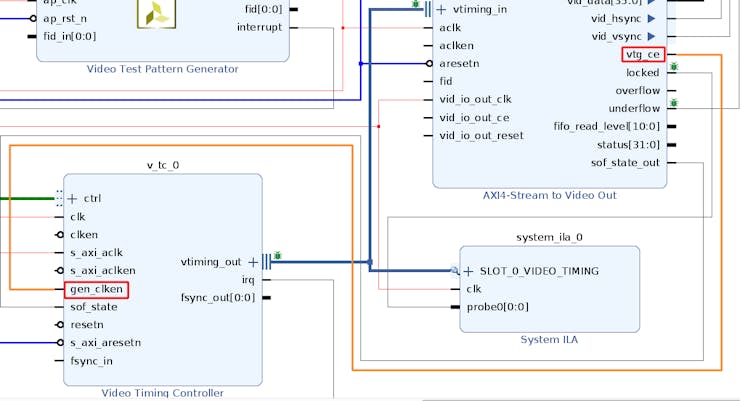Select the s_axi_aresetn port

point(106,343)
